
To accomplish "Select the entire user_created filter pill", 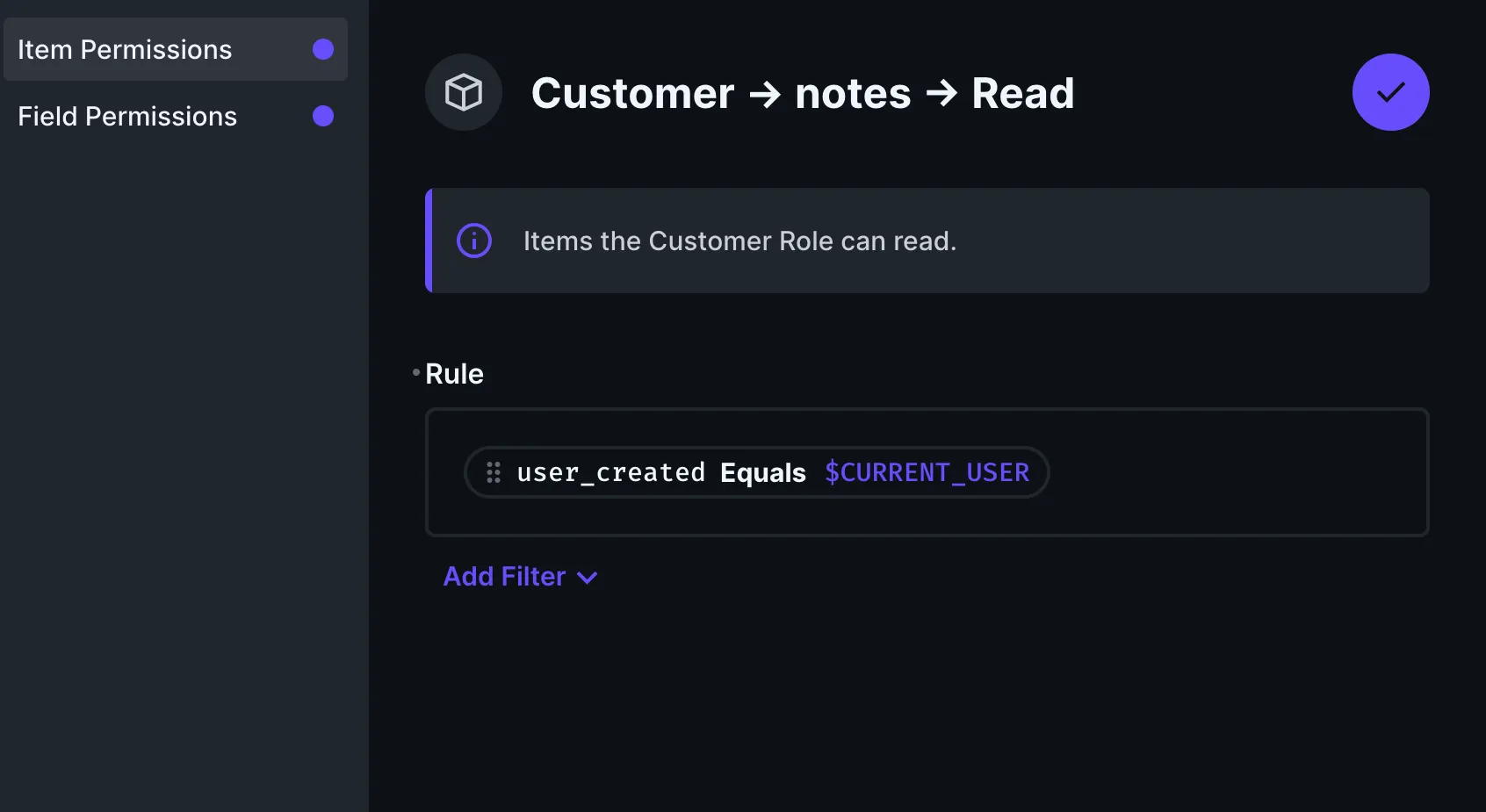I will (757, 472).
